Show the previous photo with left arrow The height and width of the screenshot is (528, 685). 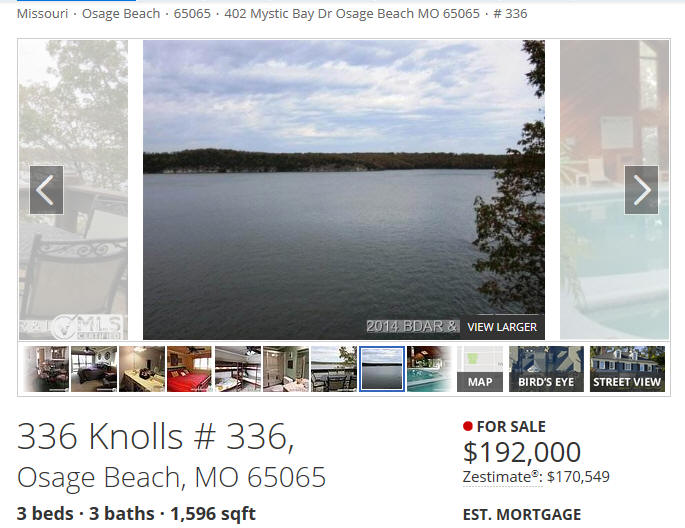[46, 190]
